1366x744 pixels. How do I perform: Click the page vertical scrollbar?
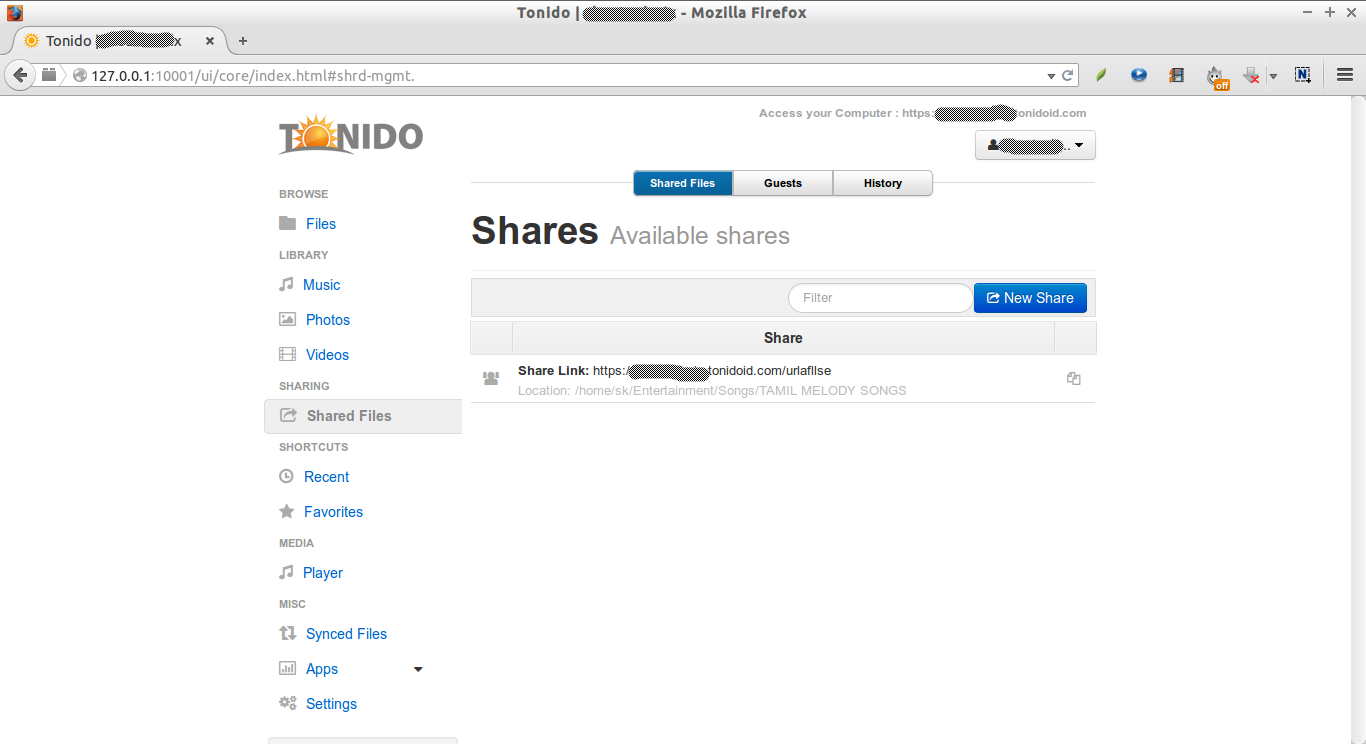1360,420
